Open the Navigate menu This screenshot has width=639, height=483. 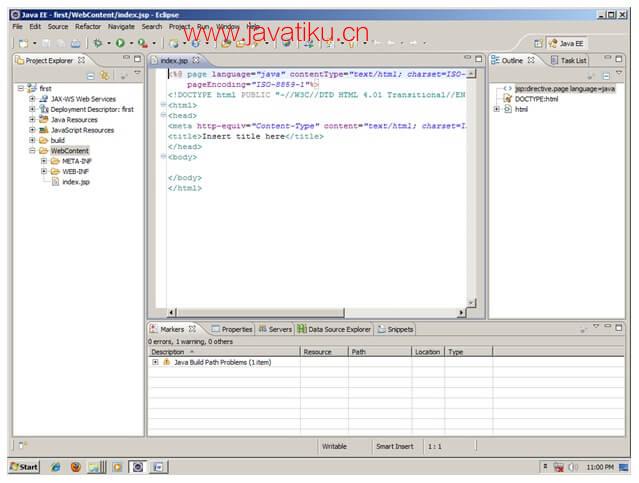121,26
